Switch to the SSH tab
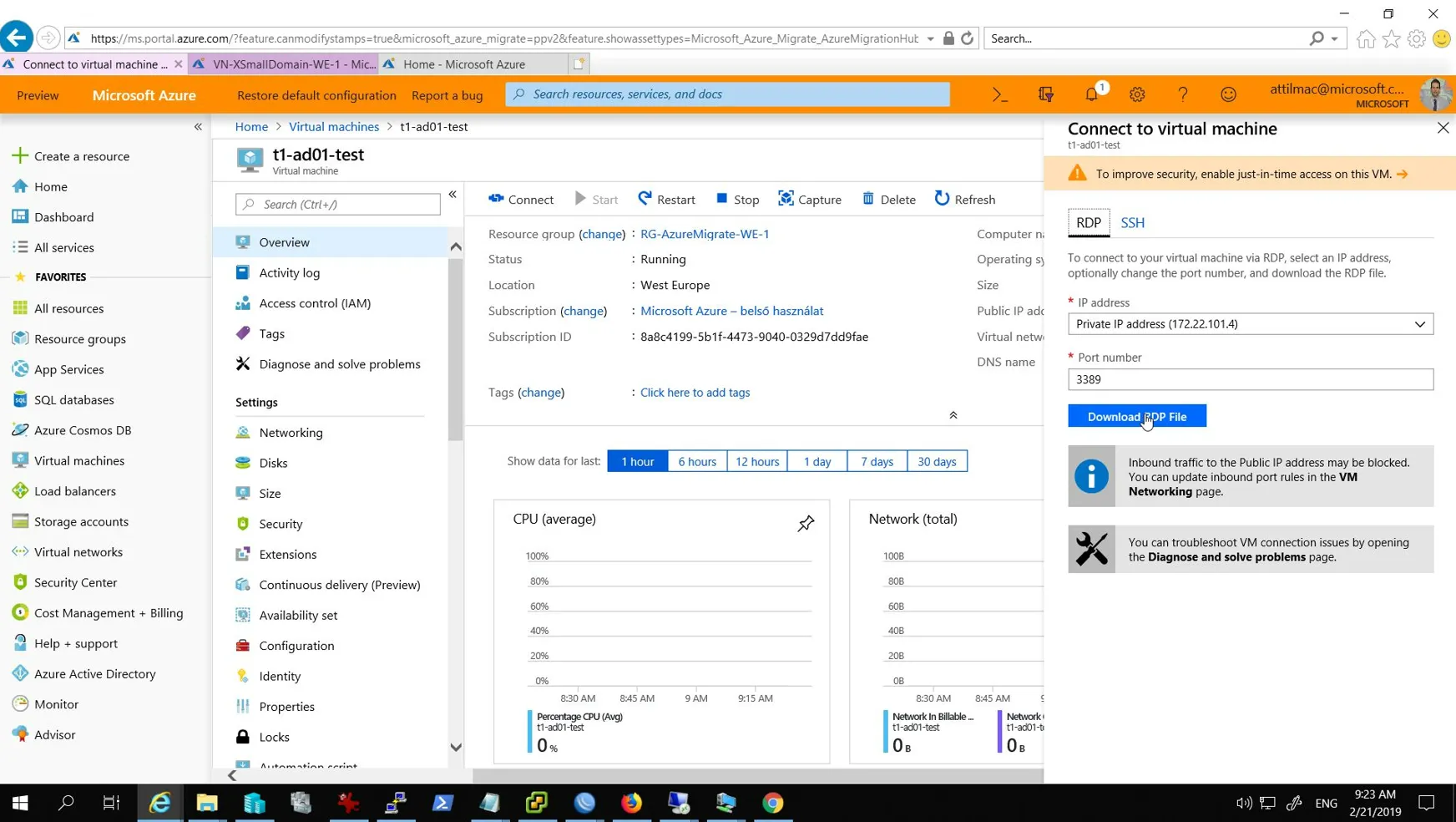 click(1132, 222)
